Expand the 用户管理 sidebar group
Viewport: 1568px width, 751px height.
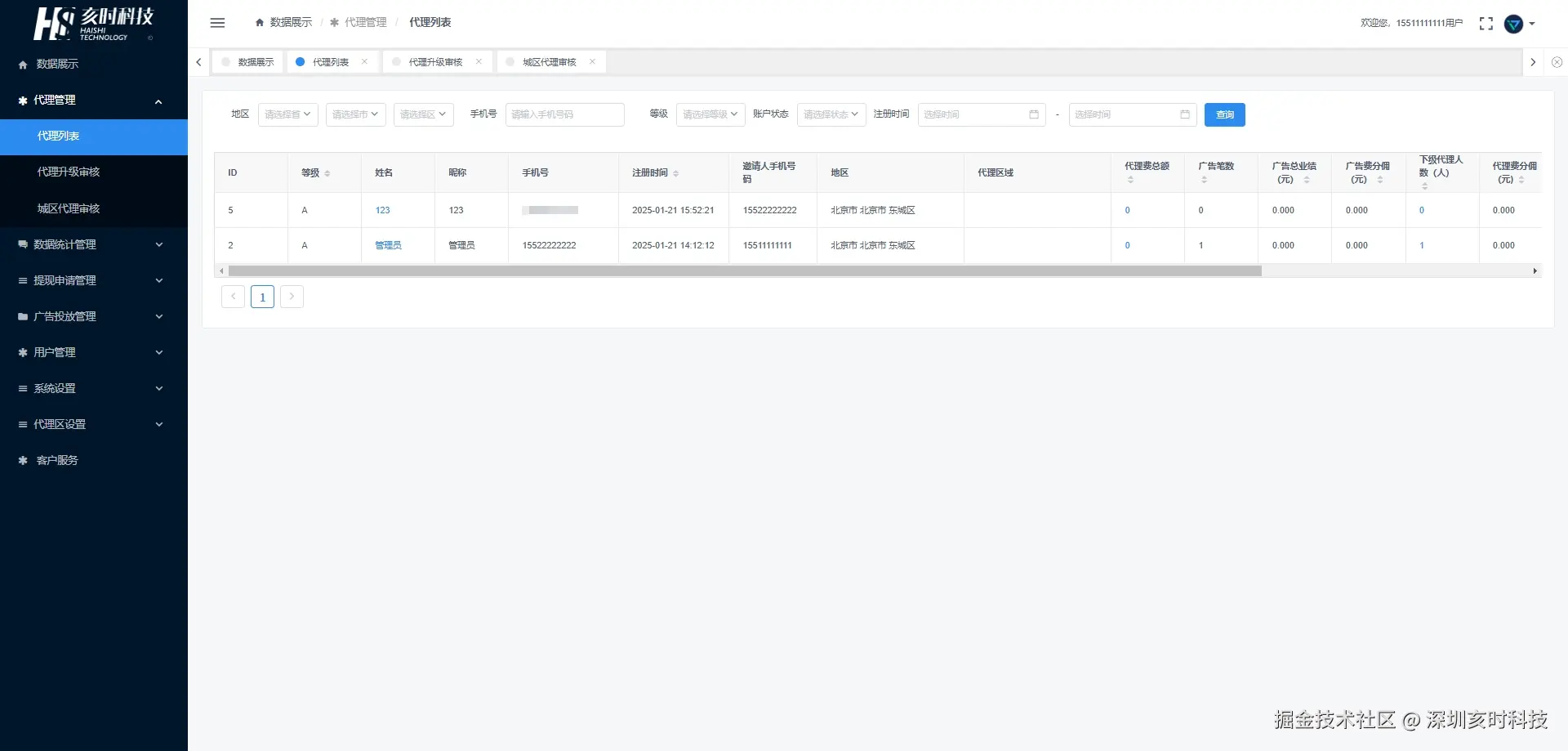coord(94,352)
